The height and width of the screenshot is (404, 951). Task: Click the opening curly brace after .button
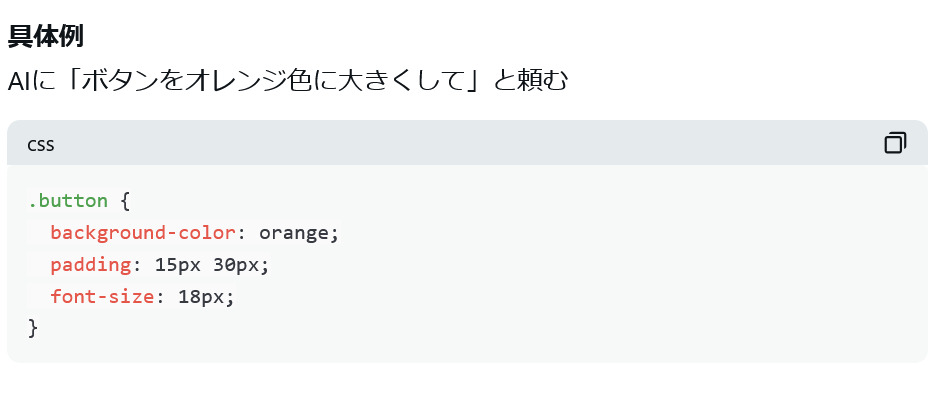(x=125, y=201)
